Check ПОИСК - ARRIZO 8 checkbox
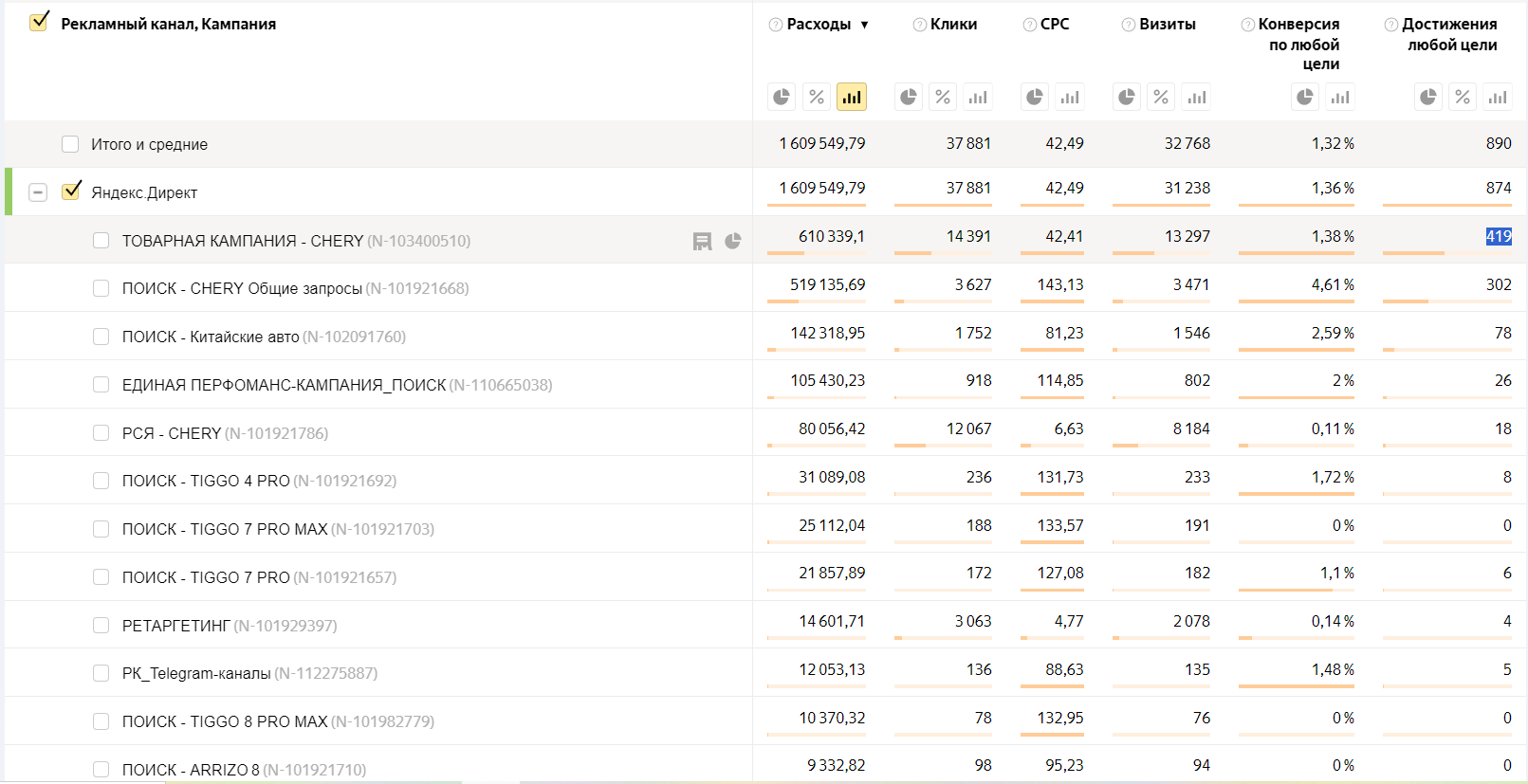This screenshot has height=784, width=1528. pos(101,770)
